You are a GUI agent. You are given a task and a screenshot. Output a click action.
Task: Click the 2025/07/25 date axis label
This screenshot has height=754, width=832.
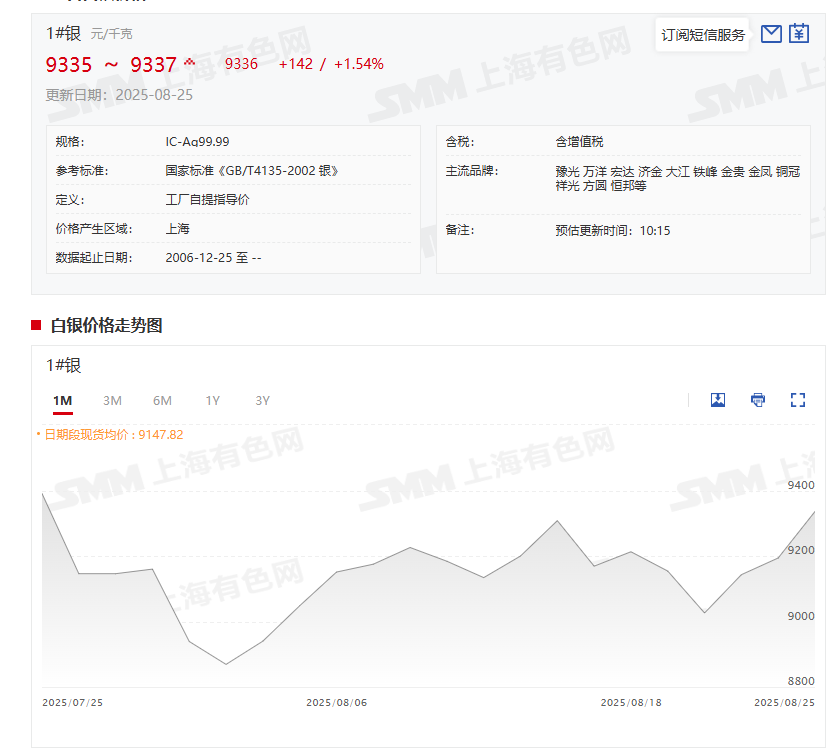tap(72, 703)
